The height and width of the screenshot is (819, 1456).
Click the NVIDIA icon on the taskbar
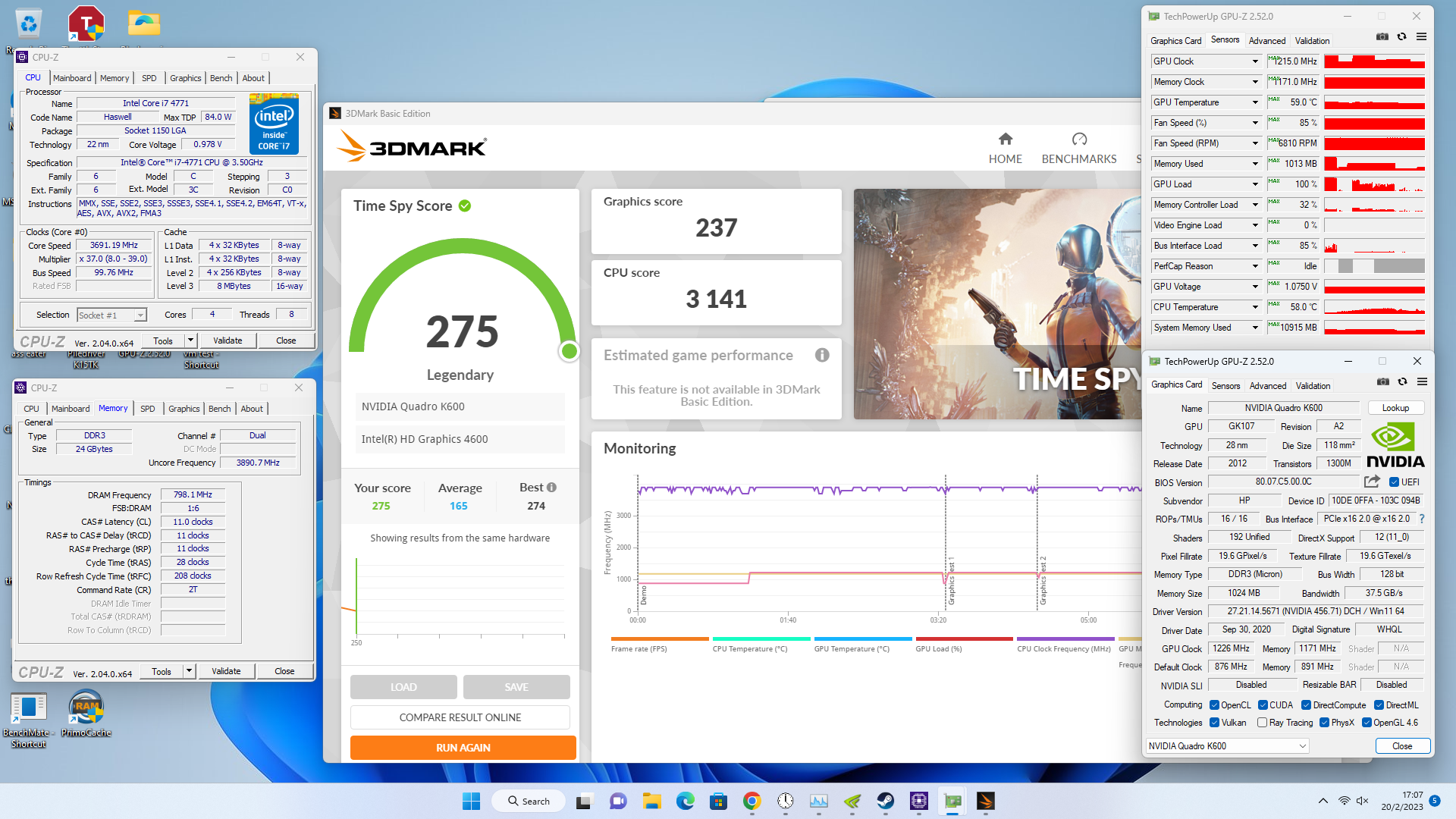pyautogui.click(x=852, y=801)
